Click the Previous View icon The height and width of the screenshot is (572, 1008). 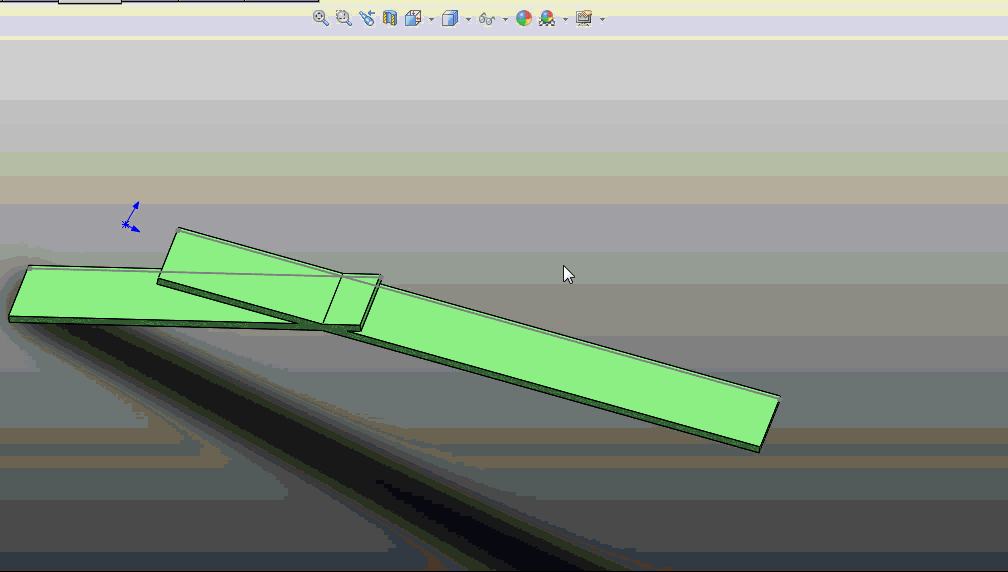pyautogui.click(x=366, y=18)
